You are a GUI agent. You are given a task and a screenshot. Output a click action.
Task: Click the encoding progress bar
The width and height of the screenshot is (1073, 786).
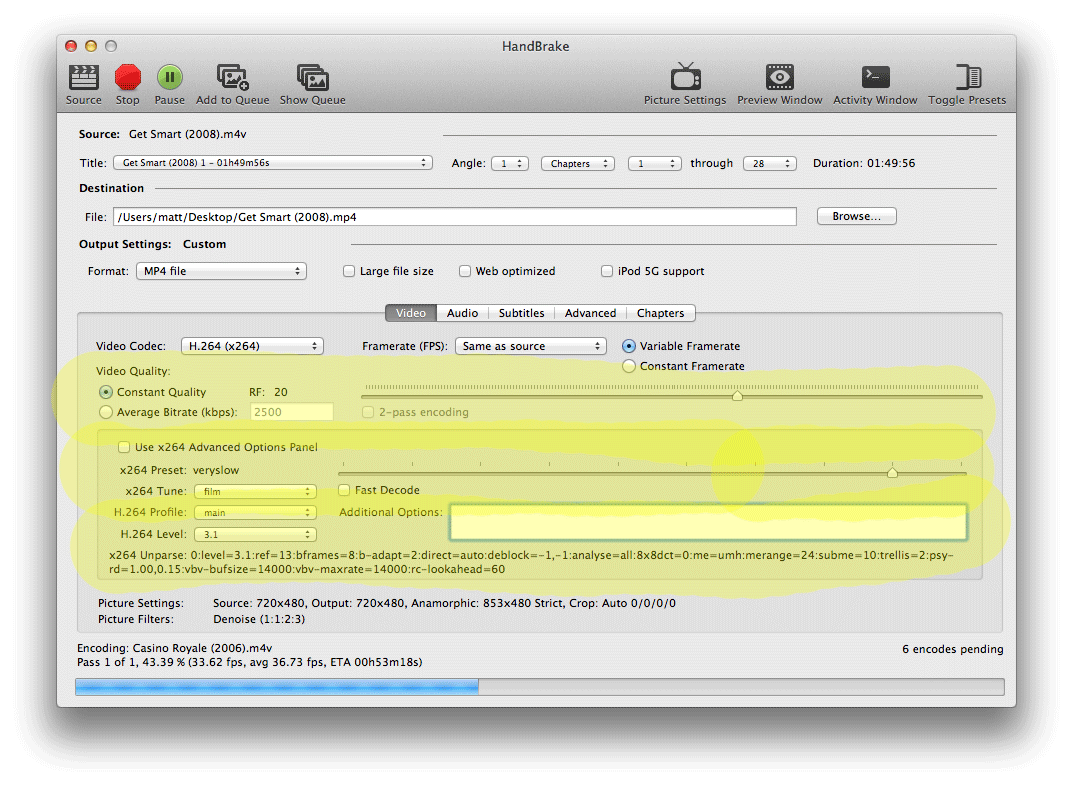pyautogui.click(x=540, y=687)
